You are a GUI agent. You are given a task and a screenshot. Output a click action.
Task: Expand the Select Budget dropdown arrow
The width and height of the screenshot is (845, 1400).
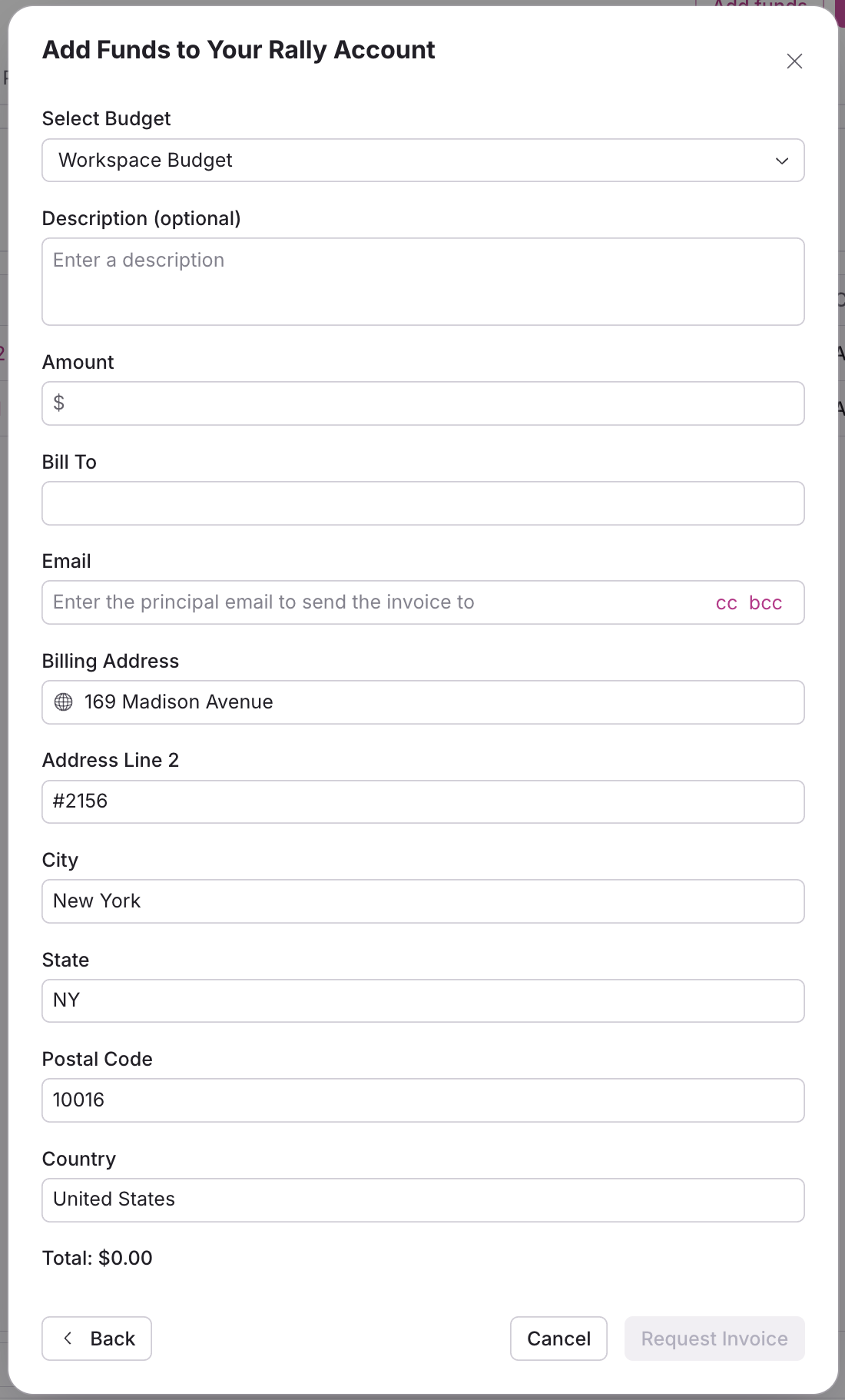782,161
